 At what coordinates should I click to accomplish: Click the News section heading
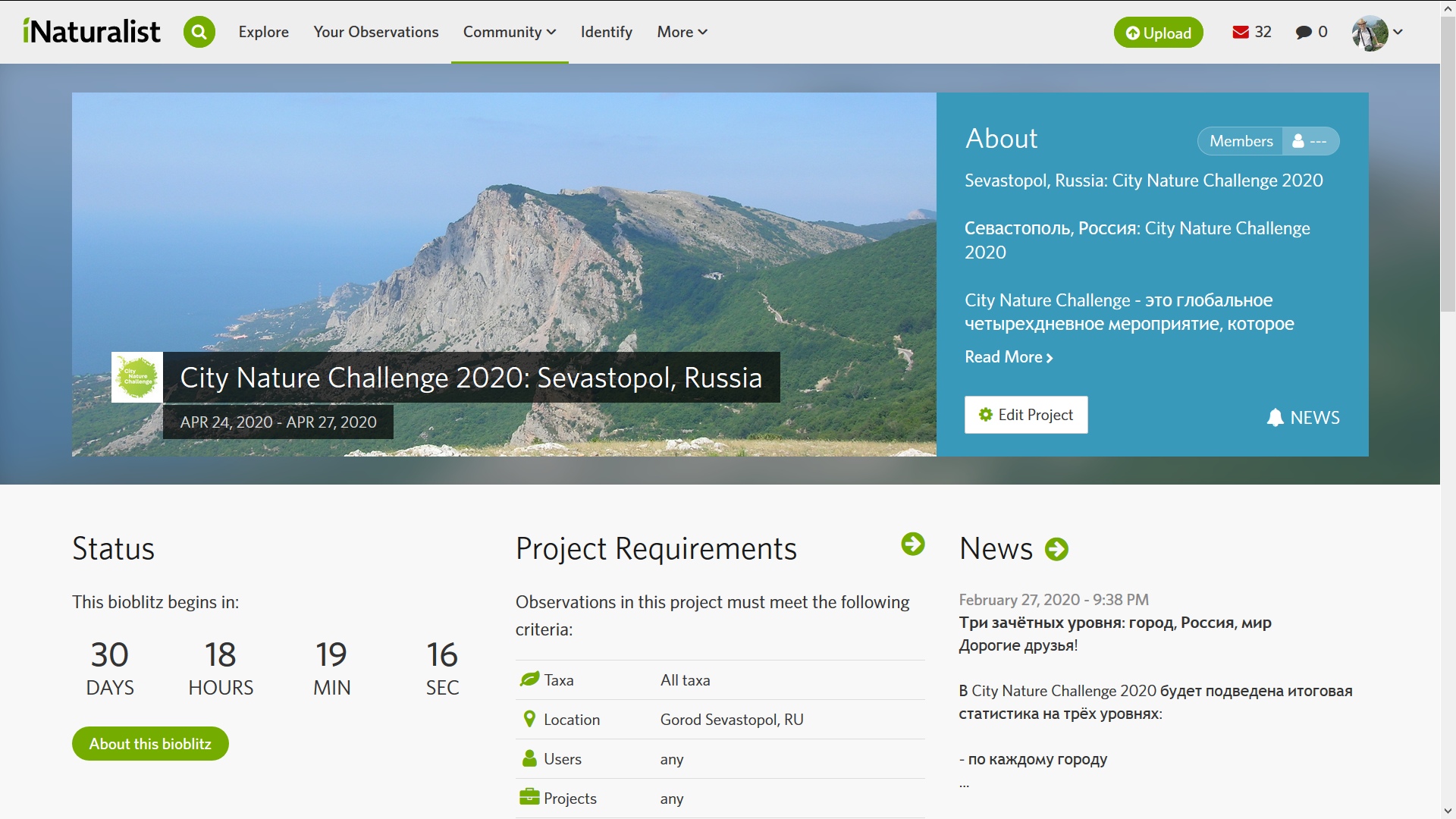point(996,549)
